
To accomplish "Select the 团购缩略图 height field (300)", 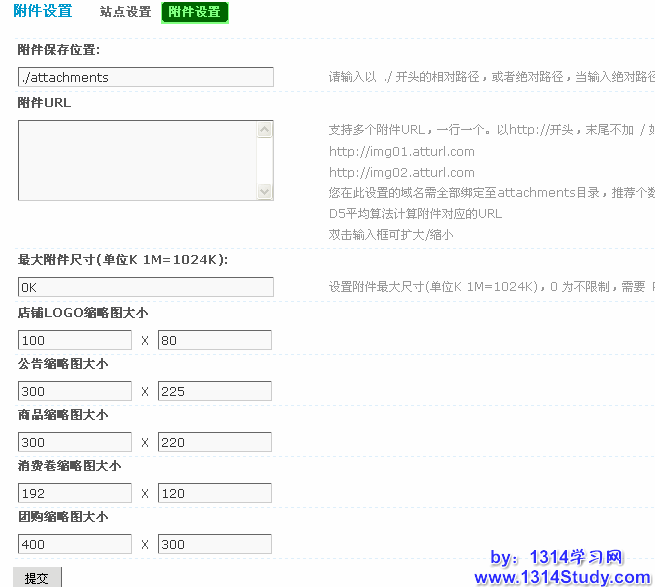I will 214,544.
